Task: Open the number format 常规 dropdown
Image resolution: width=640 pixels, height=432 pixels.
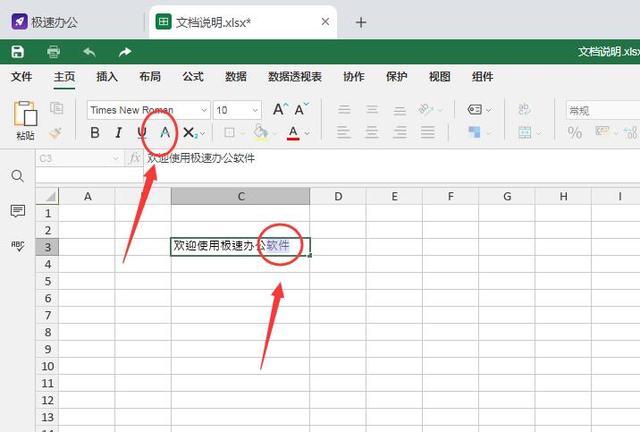Action: coord(603,110)
